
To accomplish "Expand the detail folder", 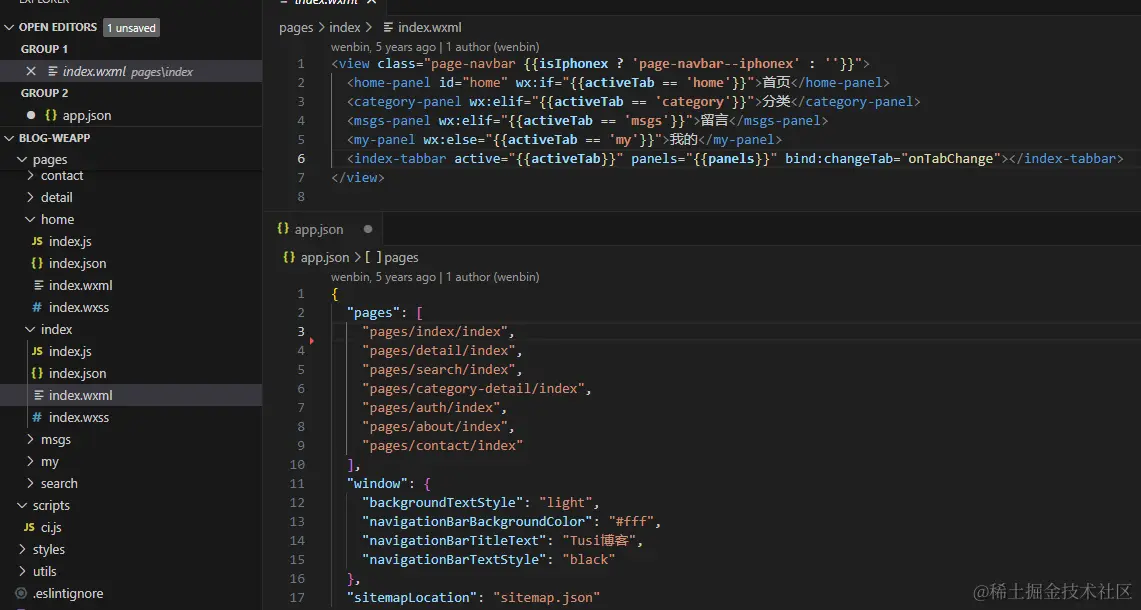I will 30,197.
